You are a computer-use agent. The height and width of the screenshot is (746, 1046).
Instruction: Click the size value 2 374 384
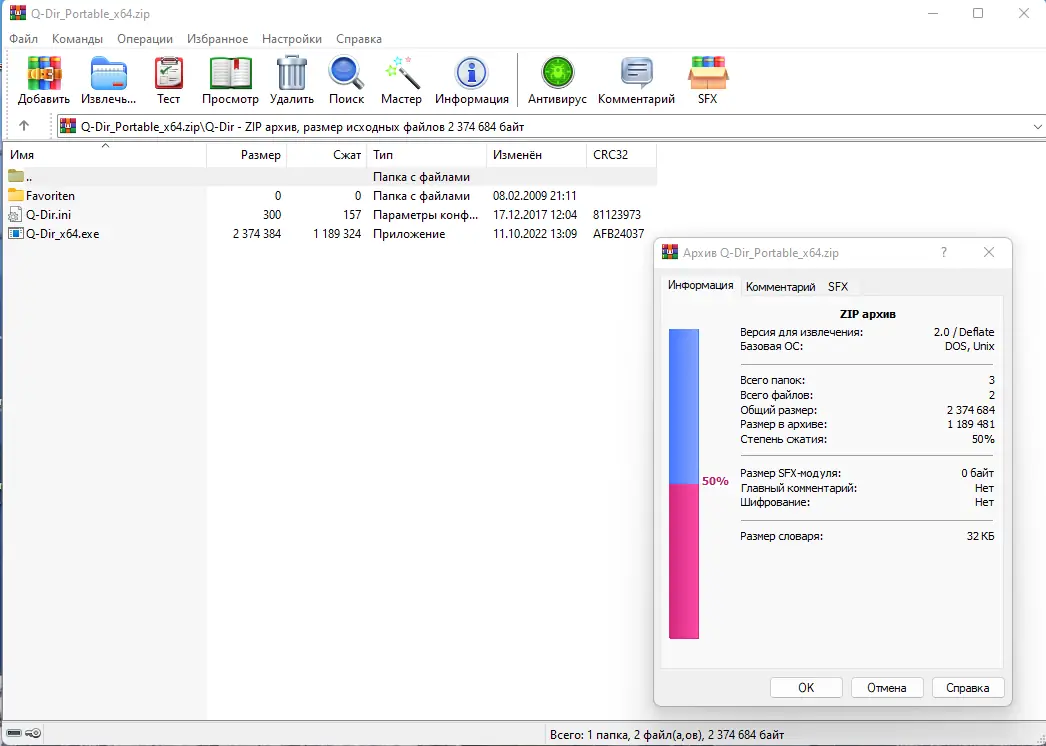[x=257, y=234]
